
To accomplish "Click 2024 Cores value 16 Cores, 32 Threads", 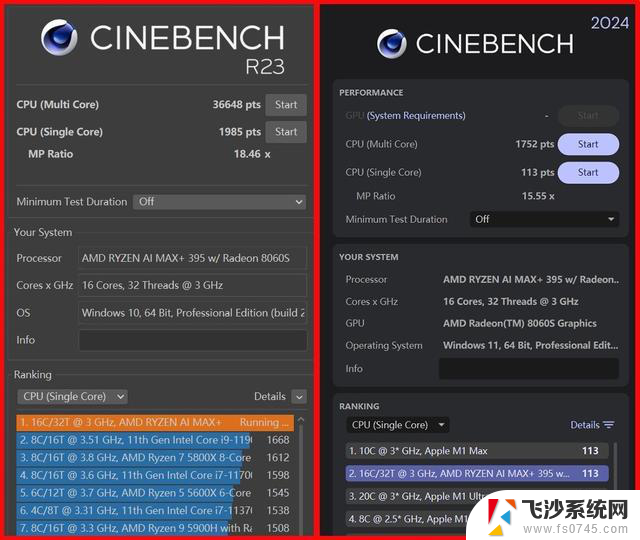I will point(511,302).
